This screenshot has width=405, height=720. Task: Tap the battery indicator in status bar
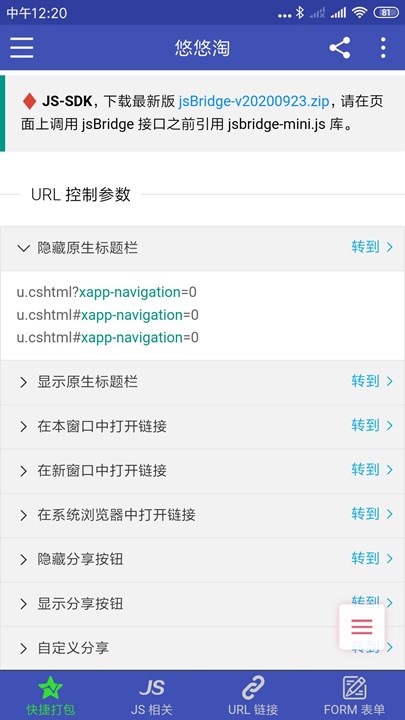386,13
